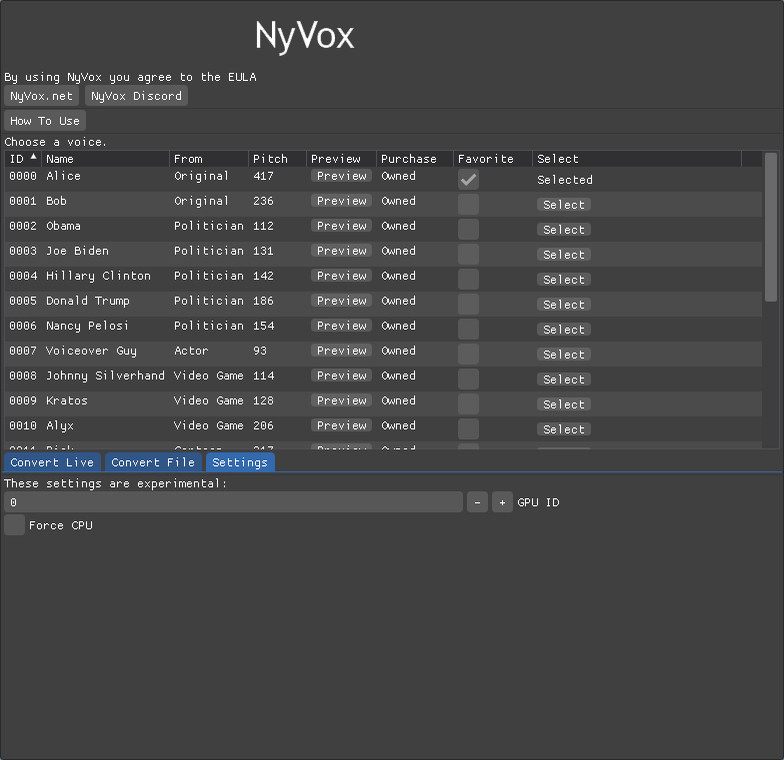Open the NyVox Discord button

(x=136, y=96)
